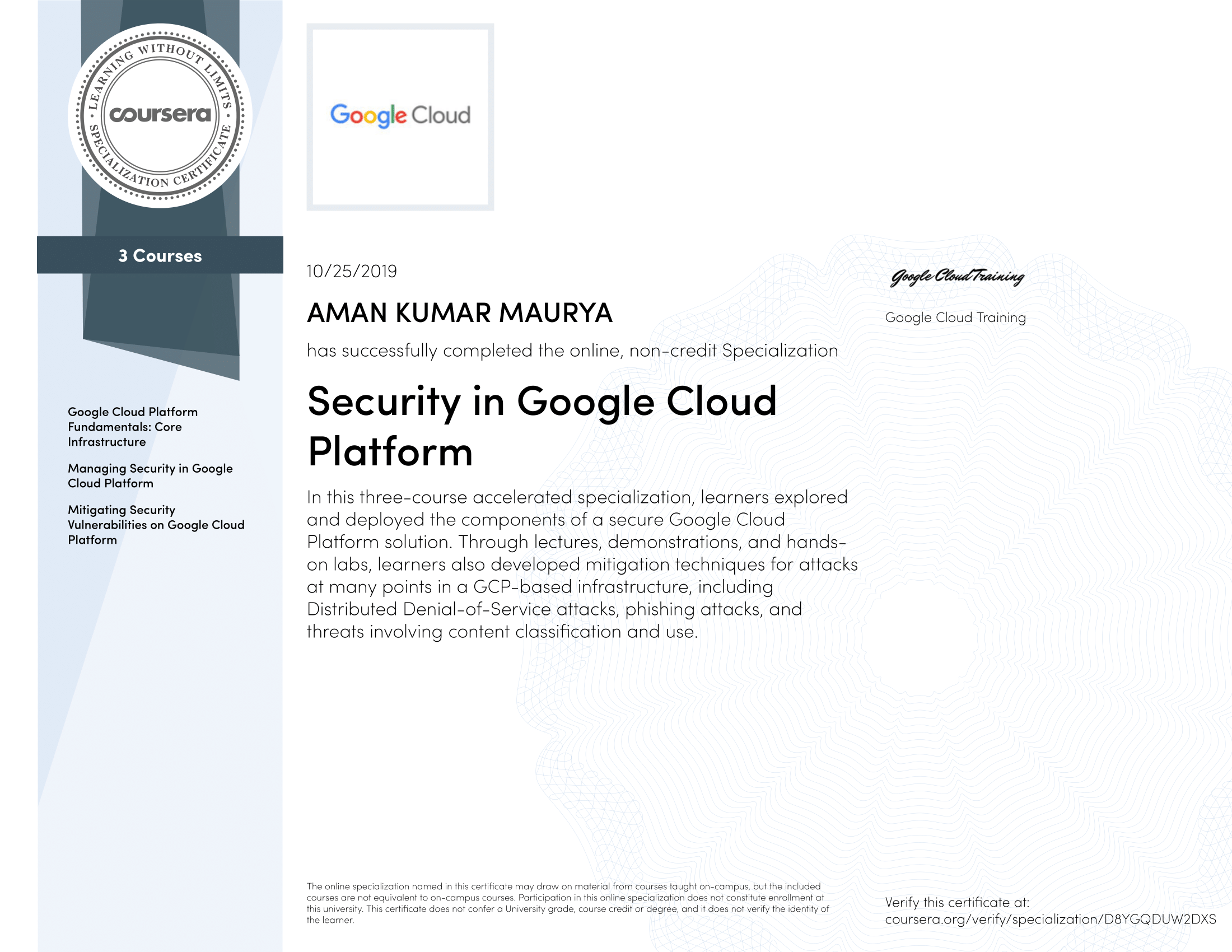Click the certificate date 10/25/2019

352,271
